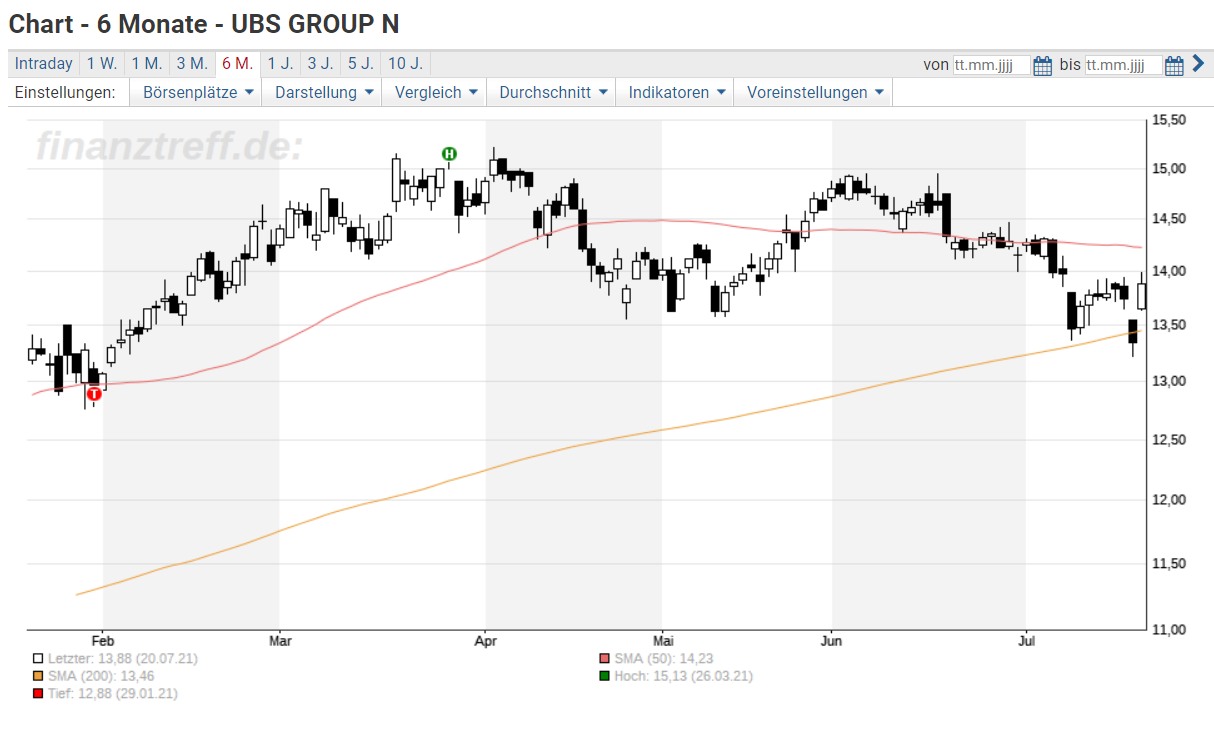Switch chart to the 5 J. range

[x=361, y=64]
